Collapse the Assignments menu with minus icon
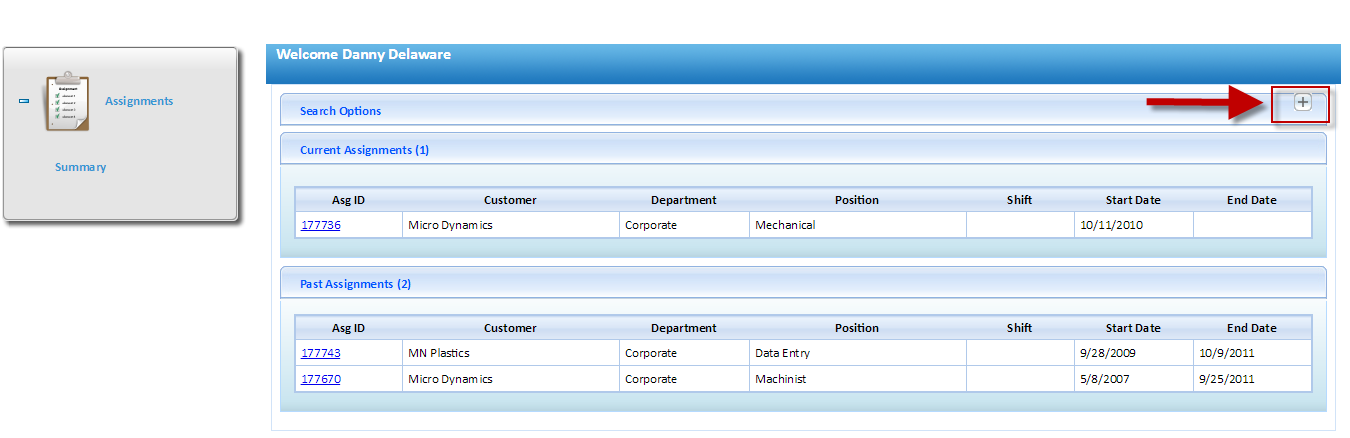 pos(24,101)
